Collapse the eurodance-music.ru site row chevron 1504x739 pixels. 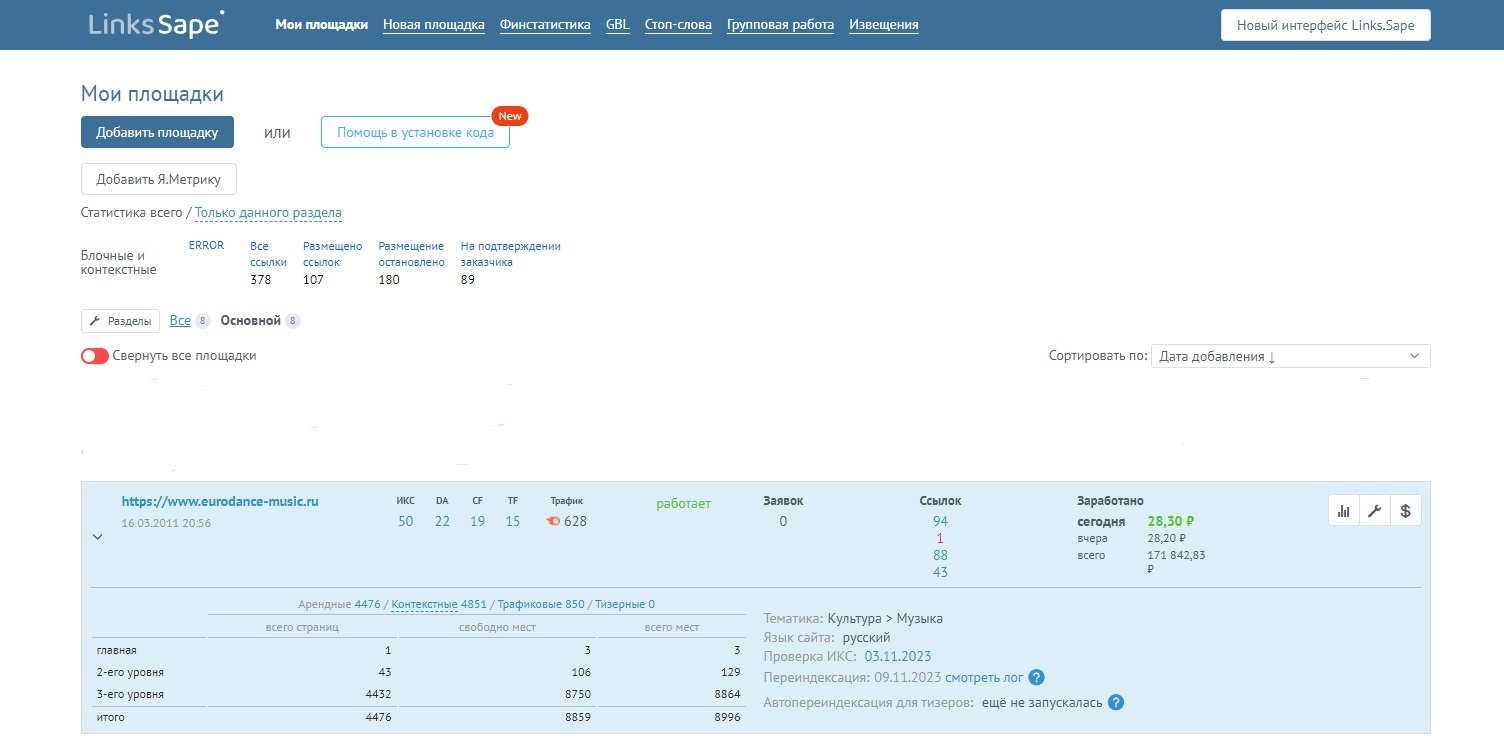click(98, 537)
